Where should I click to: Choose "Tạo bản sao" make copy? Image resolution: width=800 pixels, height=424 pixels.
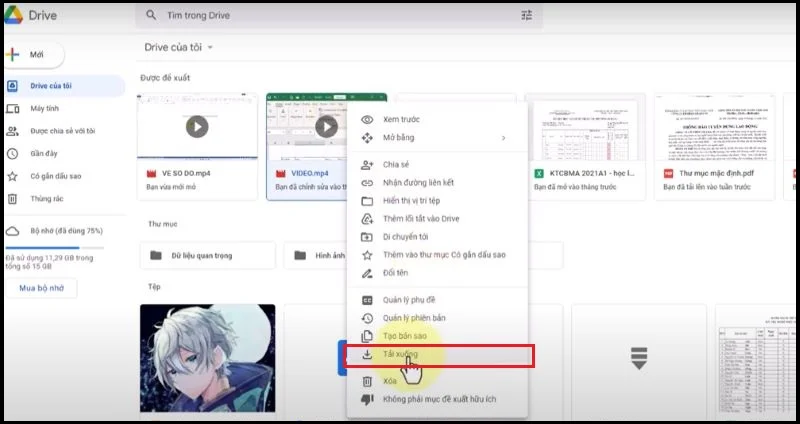[437, 336]
